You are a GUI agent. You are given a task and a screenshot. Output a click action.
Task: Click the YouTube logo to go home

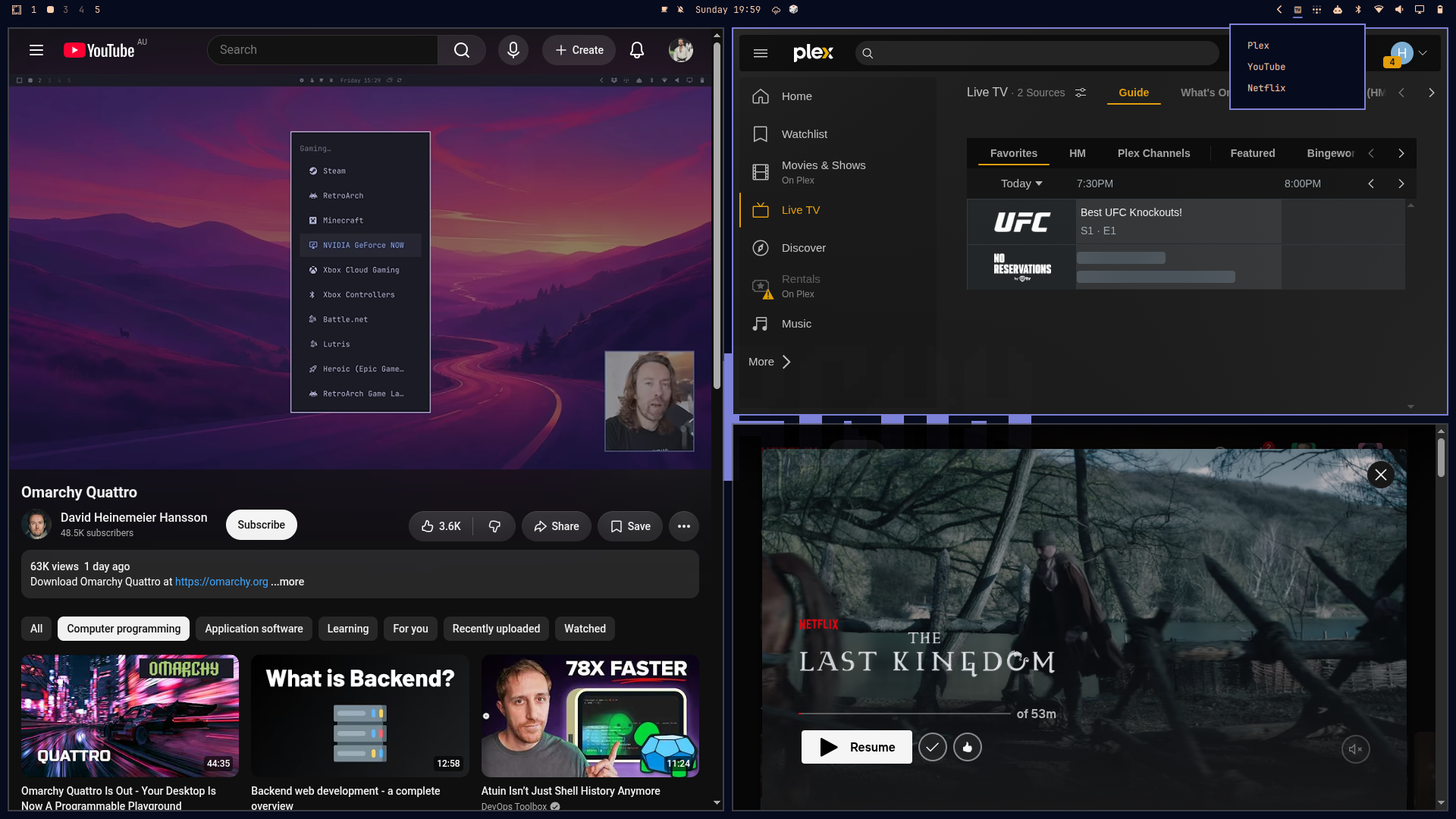click(x=99, y=50)
